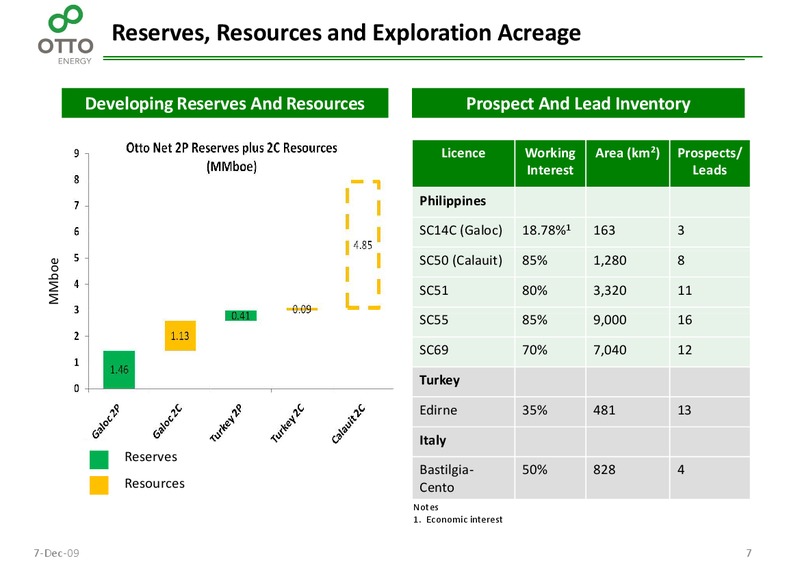Click the 18.78% working interest cell
The height and width of the screenshot is (565, 800).
(x=550, y=231)
